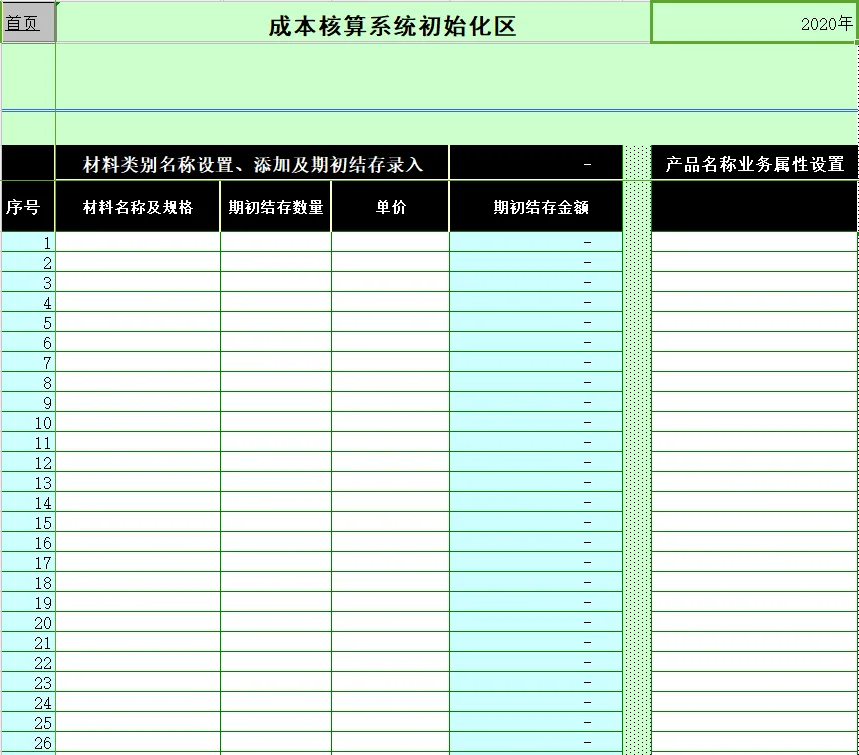Click the product name cell in row 19
The image size is (859, 755).
click(x=754, y=602)
